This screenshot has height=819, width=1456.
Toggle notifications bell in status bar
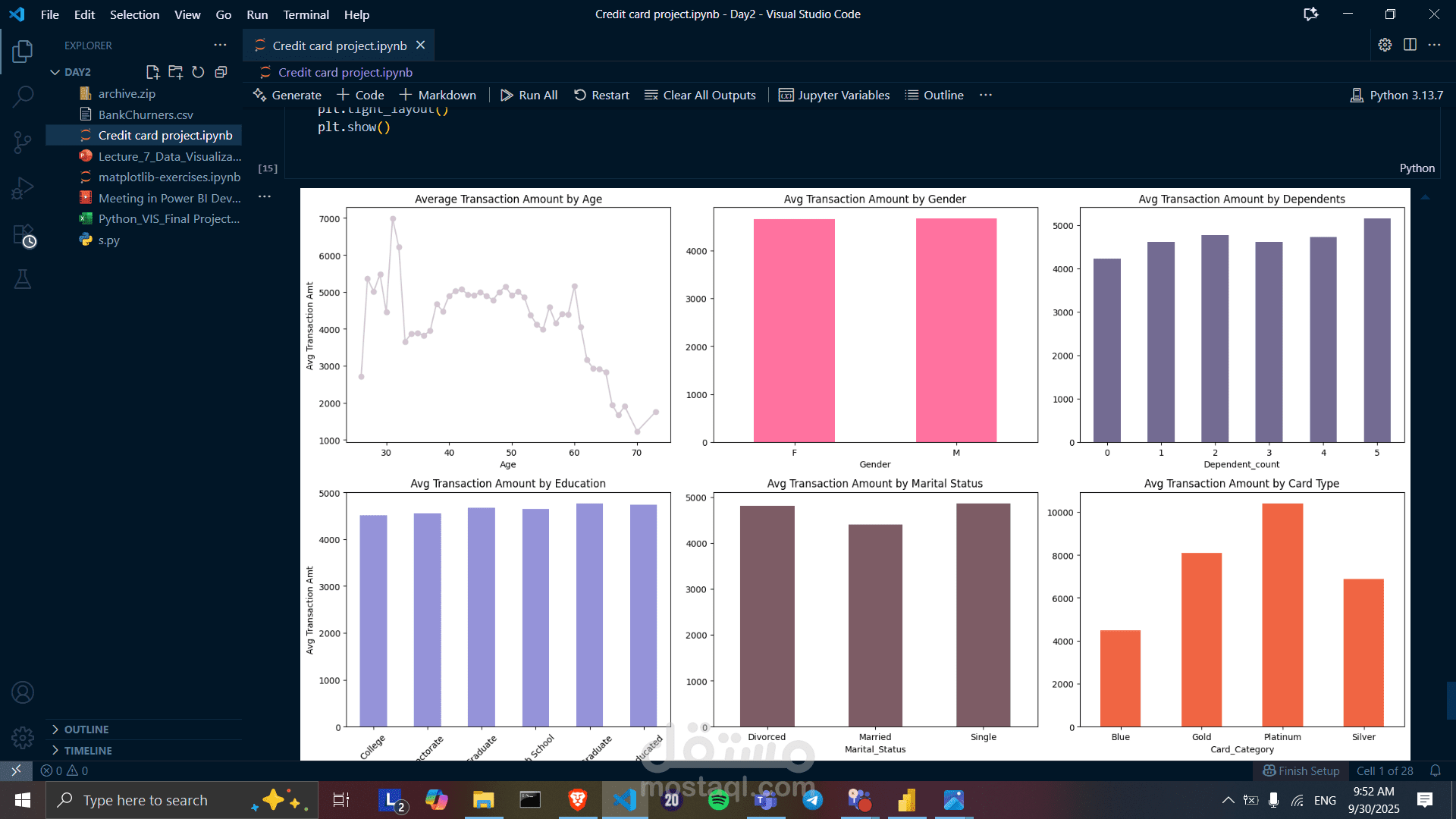(x=1435, y=770)
